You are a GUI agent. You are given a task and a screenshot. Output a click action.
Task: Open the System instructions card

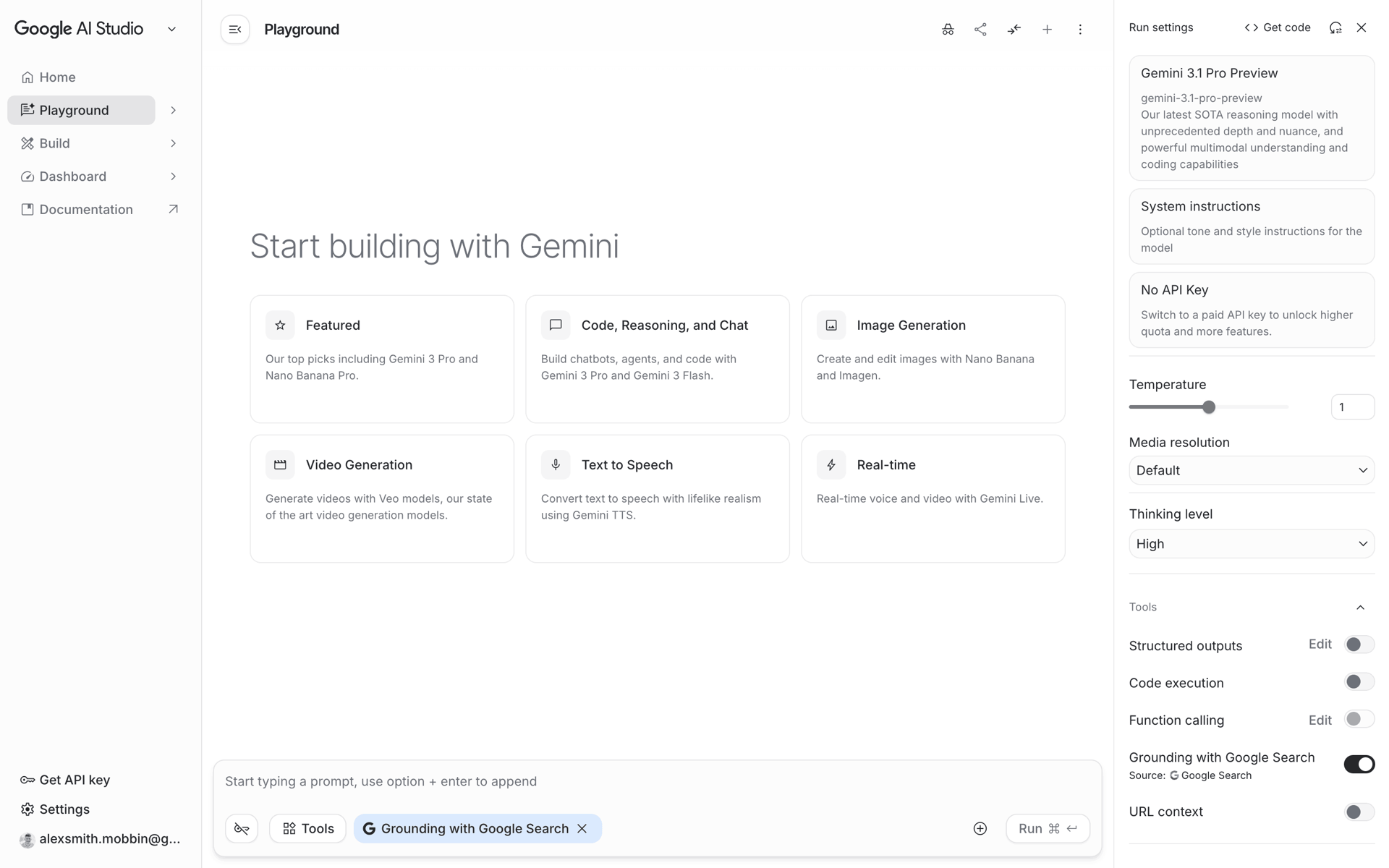1252,226
